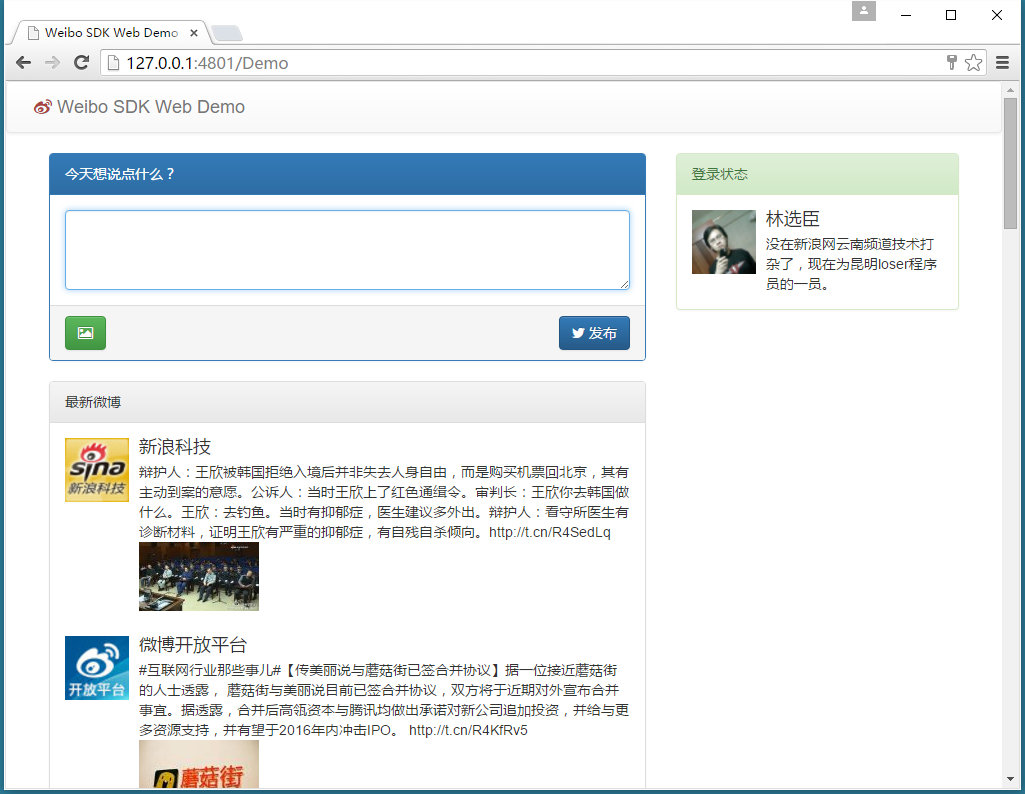
Task: Open the saved password key icon
Action: pyautogui.click(x=952, y=63)
